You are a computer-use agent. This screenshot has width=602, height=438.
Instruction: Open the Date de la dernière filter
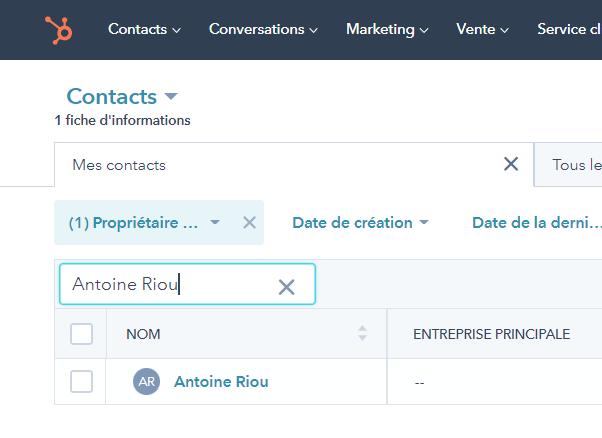536,223
